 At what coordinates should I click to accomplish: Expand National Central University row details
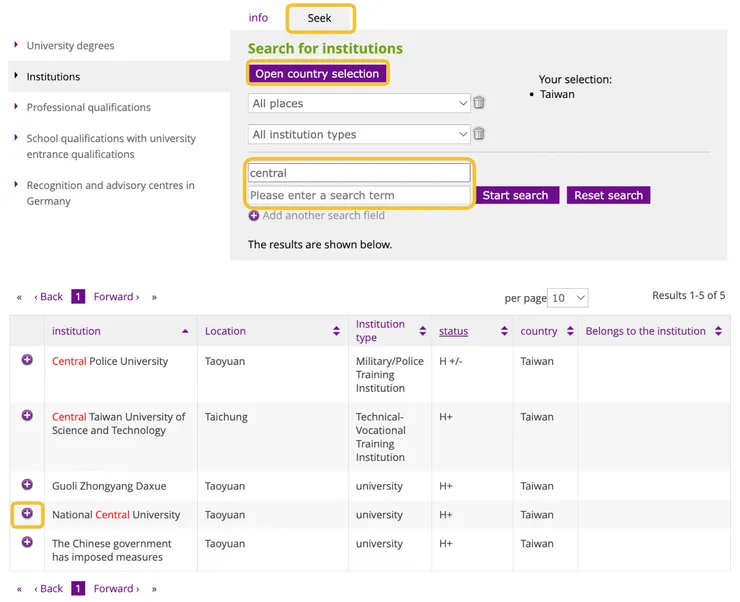pyautogui.click(x=28, y=514)
